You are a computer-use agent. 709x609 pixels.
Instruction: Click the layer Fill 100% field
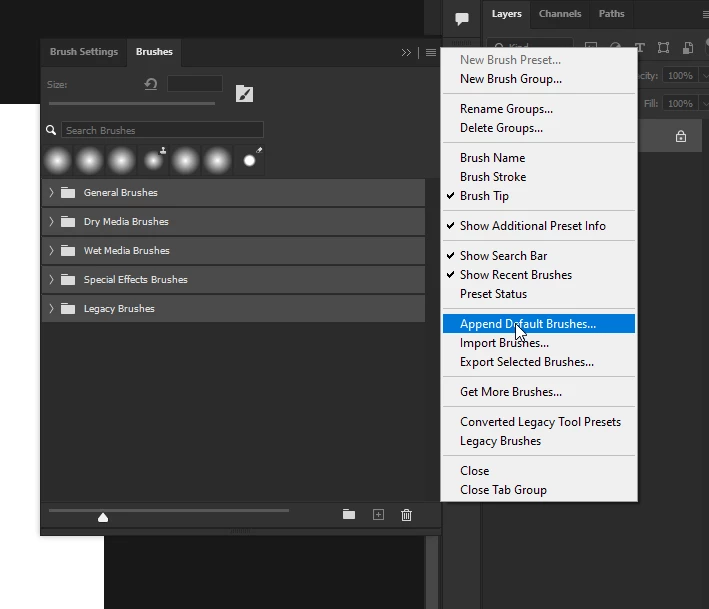click(x=680, y=104)
